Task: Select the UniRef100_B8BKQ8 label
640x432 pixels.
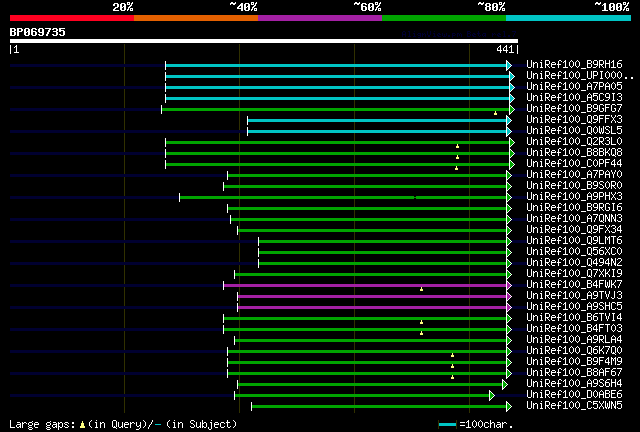Action: coord(574,152)
